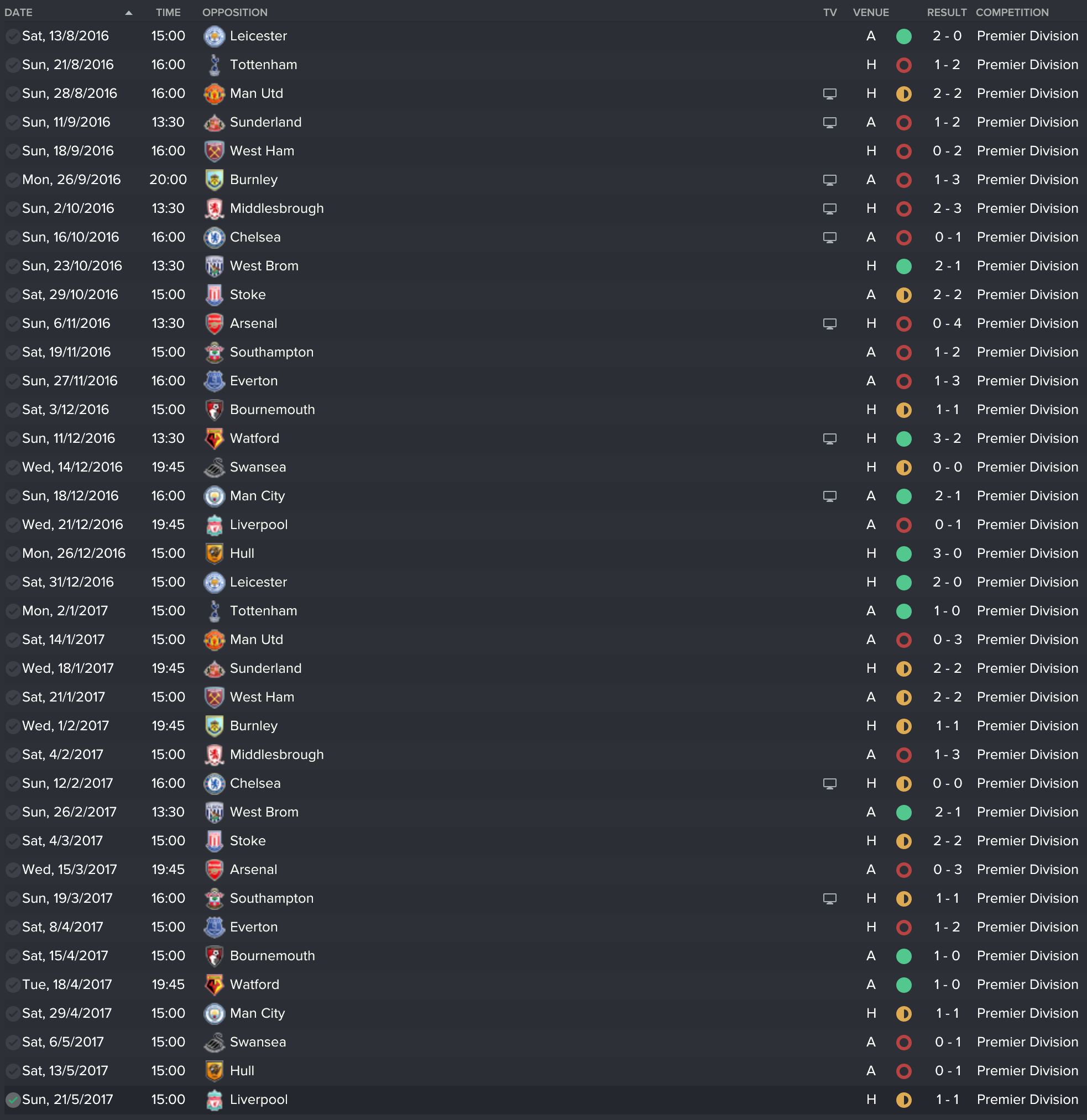Viewport: 1087px width, 1120px height.
Task: Toggle the tick for the 21/5/2017 Liverpool match
Action: click(x=13, y=1100)
